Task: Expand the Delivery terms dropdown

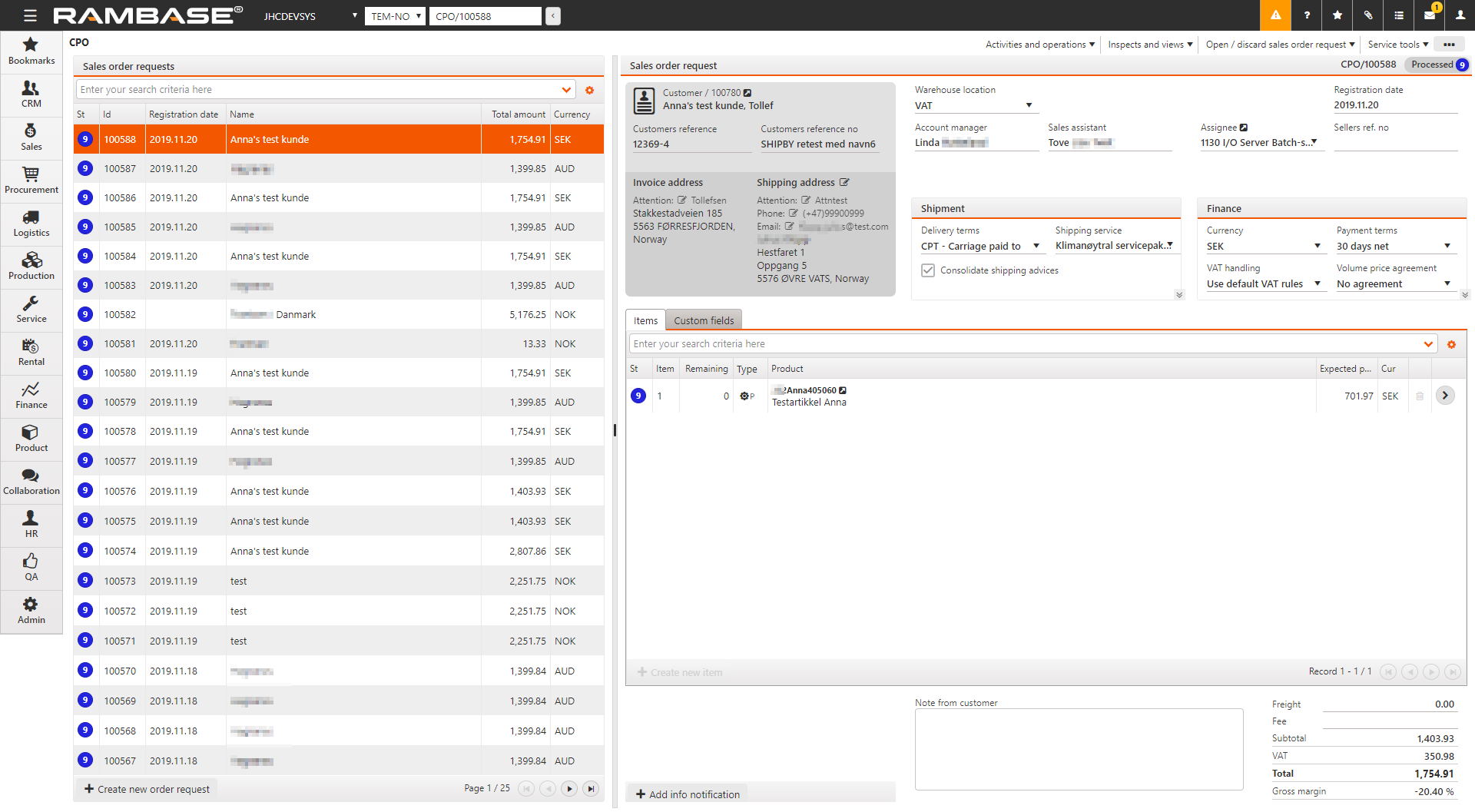Action: [x=1036, y=247]
